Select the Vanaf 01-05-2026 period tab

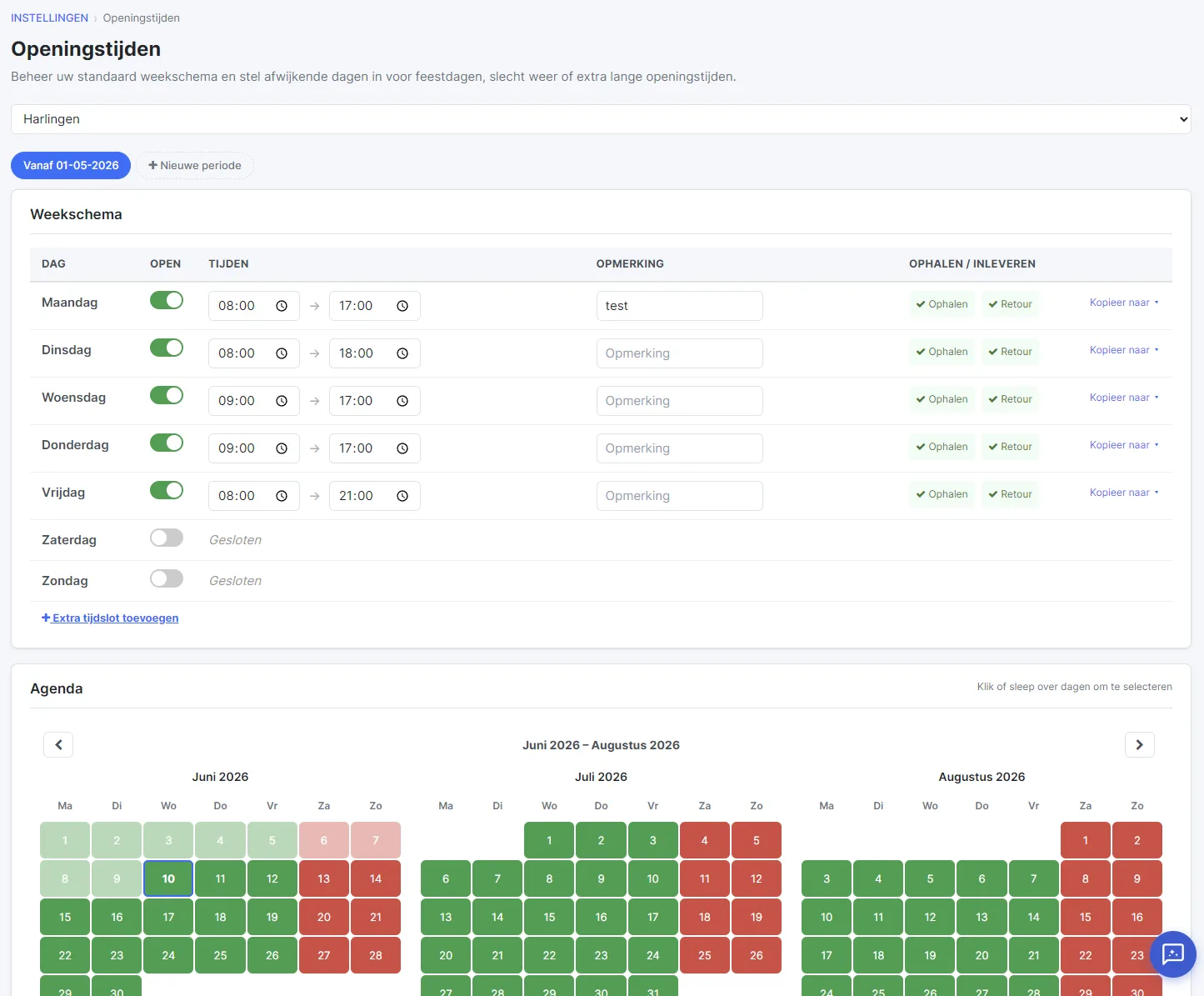71,165
